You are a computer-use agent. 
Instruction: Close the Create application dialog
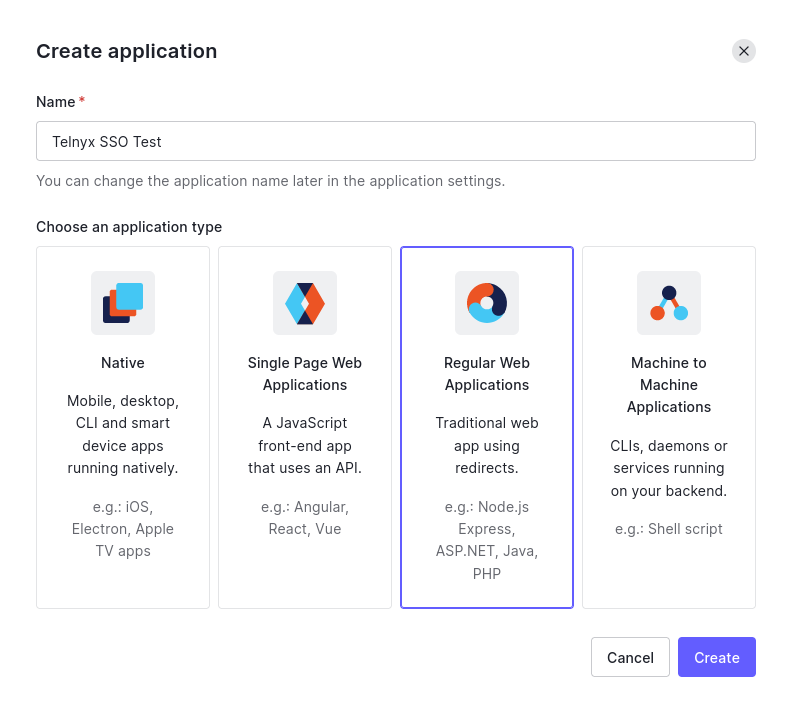point(744,51)
